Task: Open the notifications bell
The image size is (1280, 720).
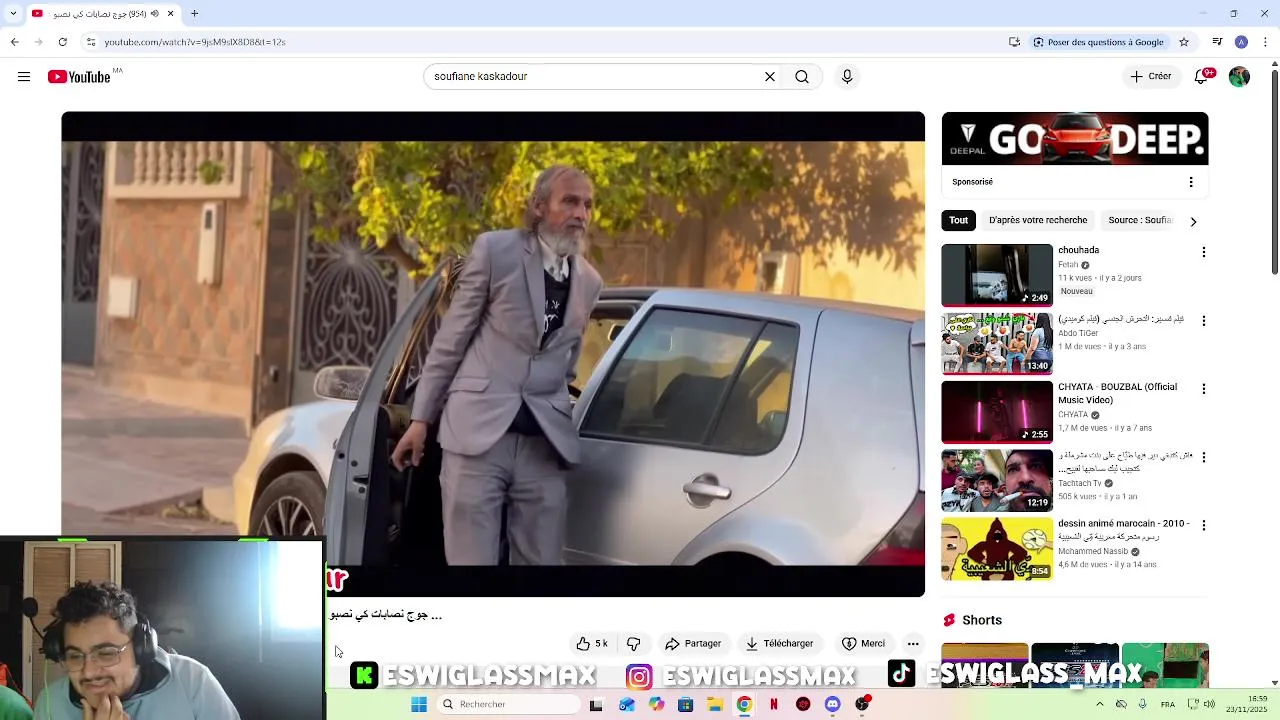Action: point(1203,77)
